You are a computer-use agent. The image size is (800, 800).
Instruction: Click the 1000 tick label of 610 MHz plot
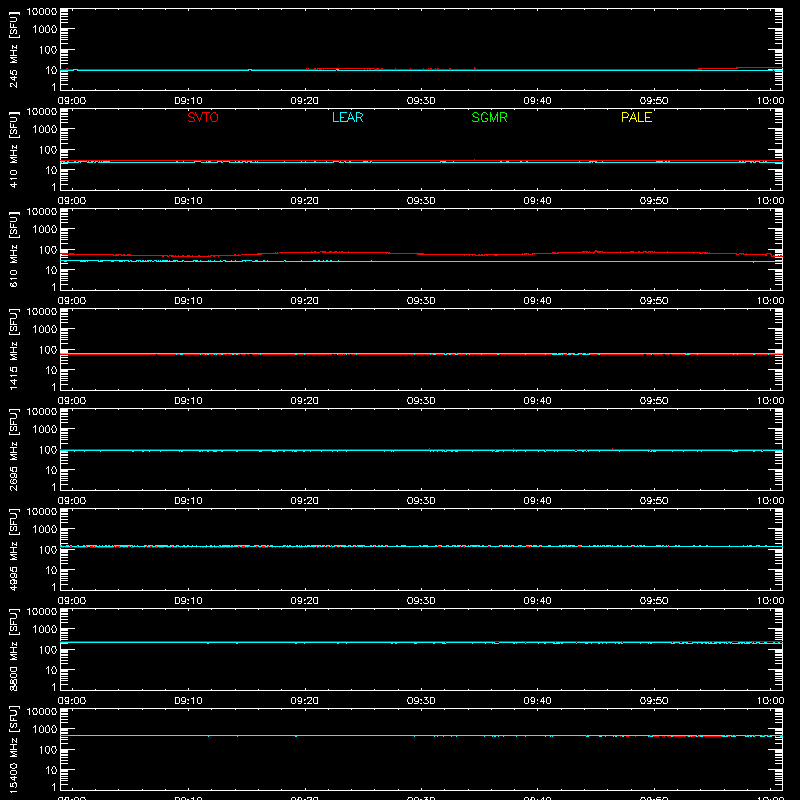tap(45, 229)
